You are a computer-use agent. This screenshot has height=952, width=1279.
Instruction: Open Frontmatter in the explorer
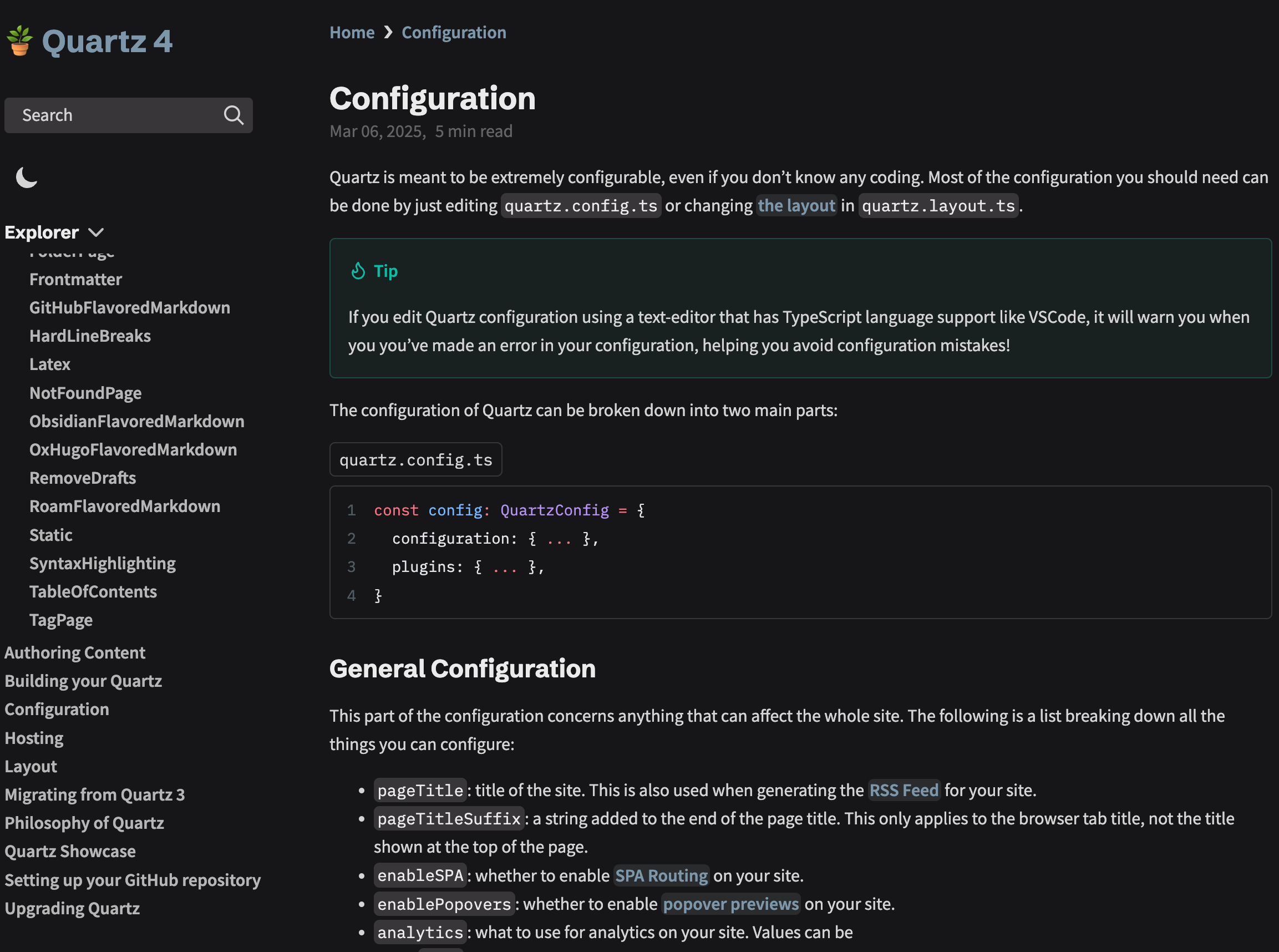tap(75, 280)
